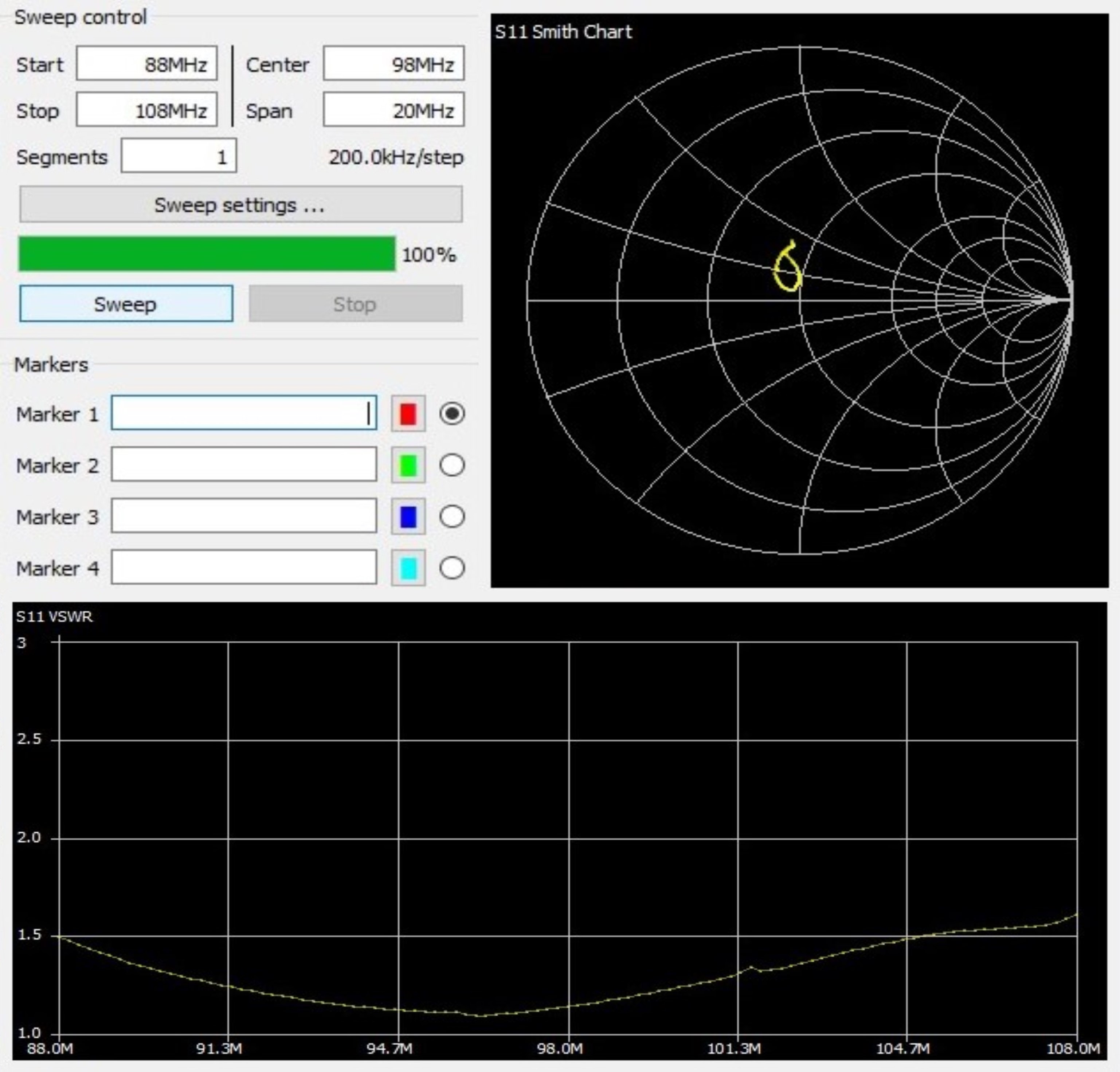1120x1072 pixels.
Task: Select the Marker 4 radio button
Action: pos(452,568)
